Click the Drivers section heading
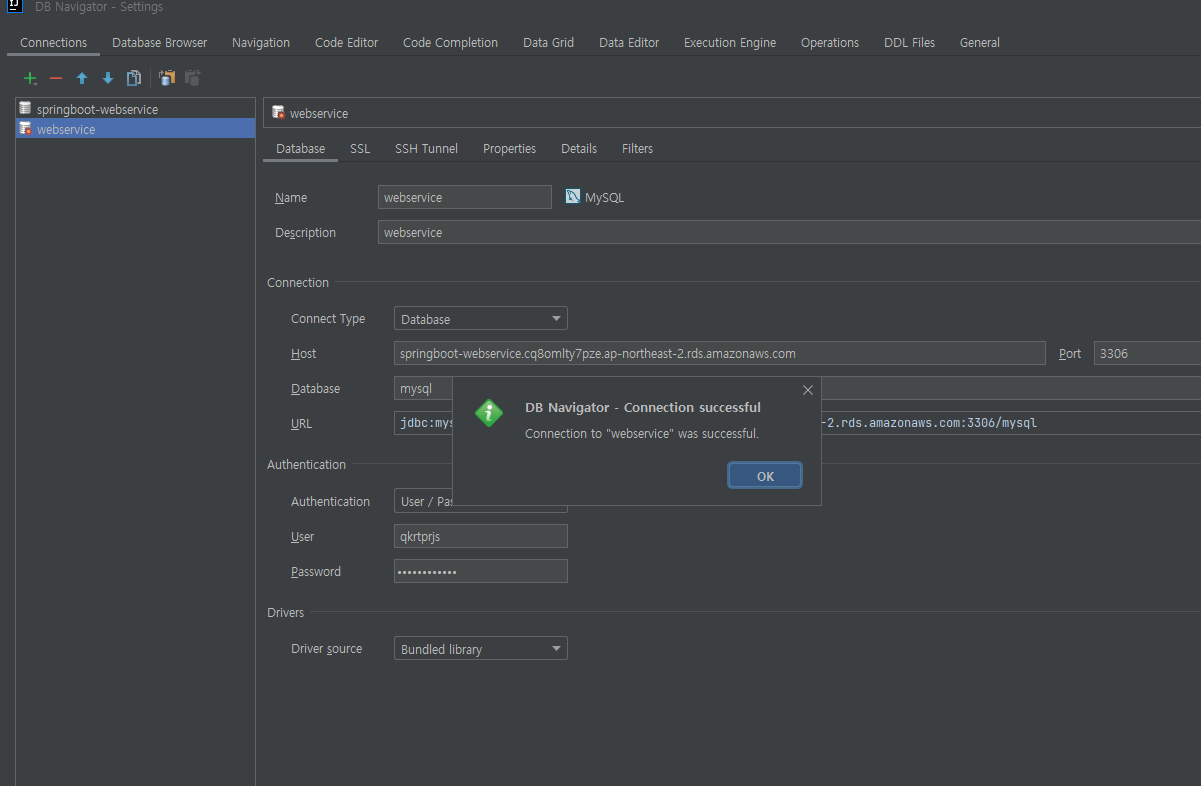 pos(286,612)
